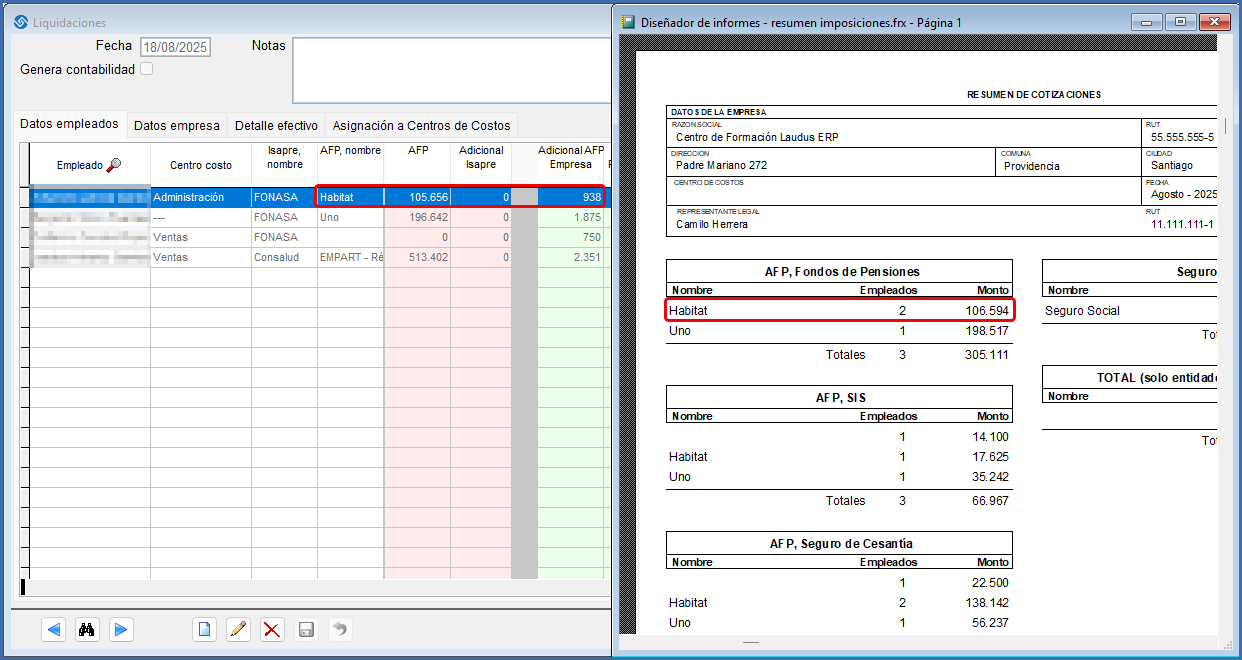Select the Habitat AFP cell in grid

pos(350,197)
